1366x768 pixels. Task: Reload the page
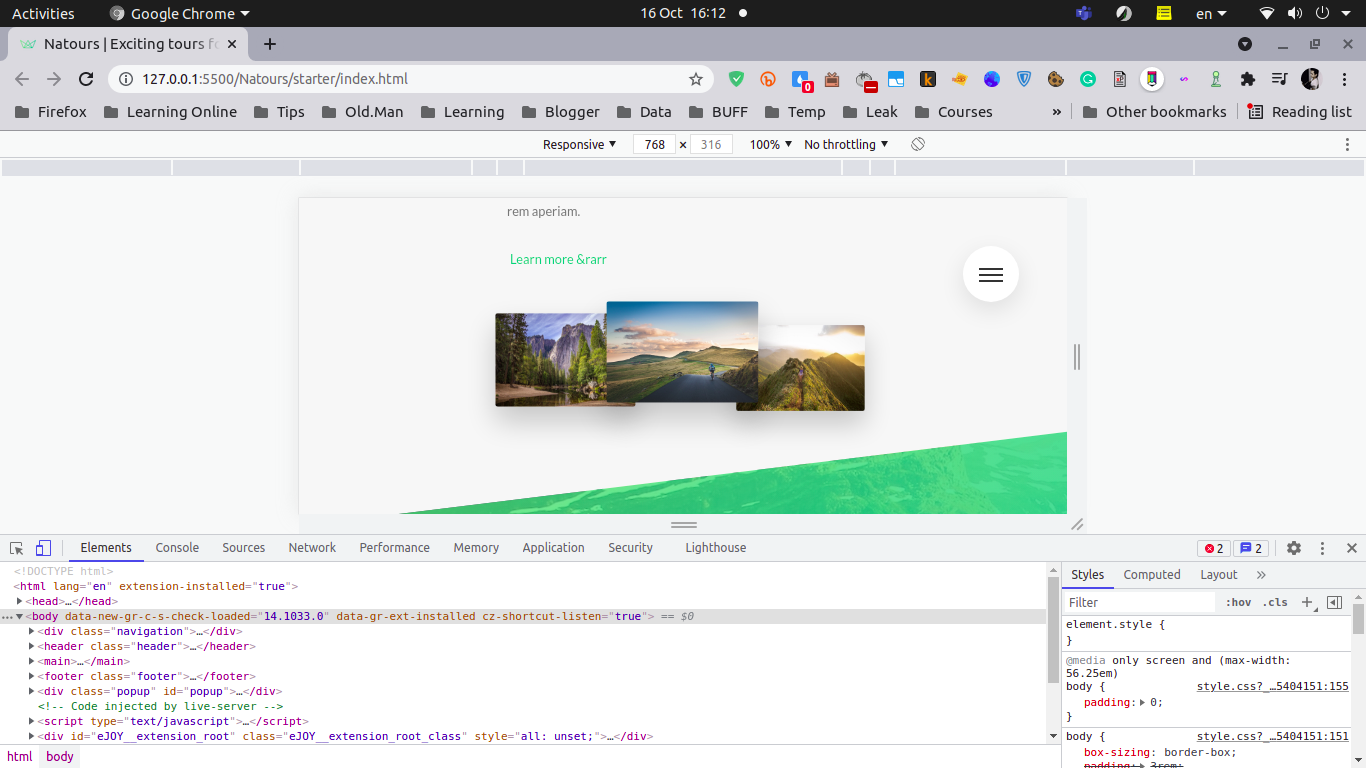click(x=86, y=79)
